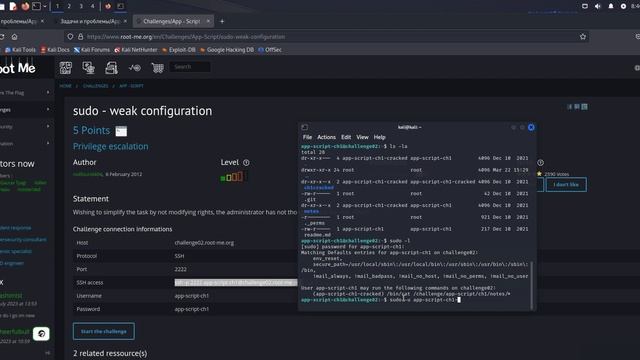This screenshot has height=360, width=640.
Task: Open the Google Hacking DB bookmark
Action: (x=227, y=50)
